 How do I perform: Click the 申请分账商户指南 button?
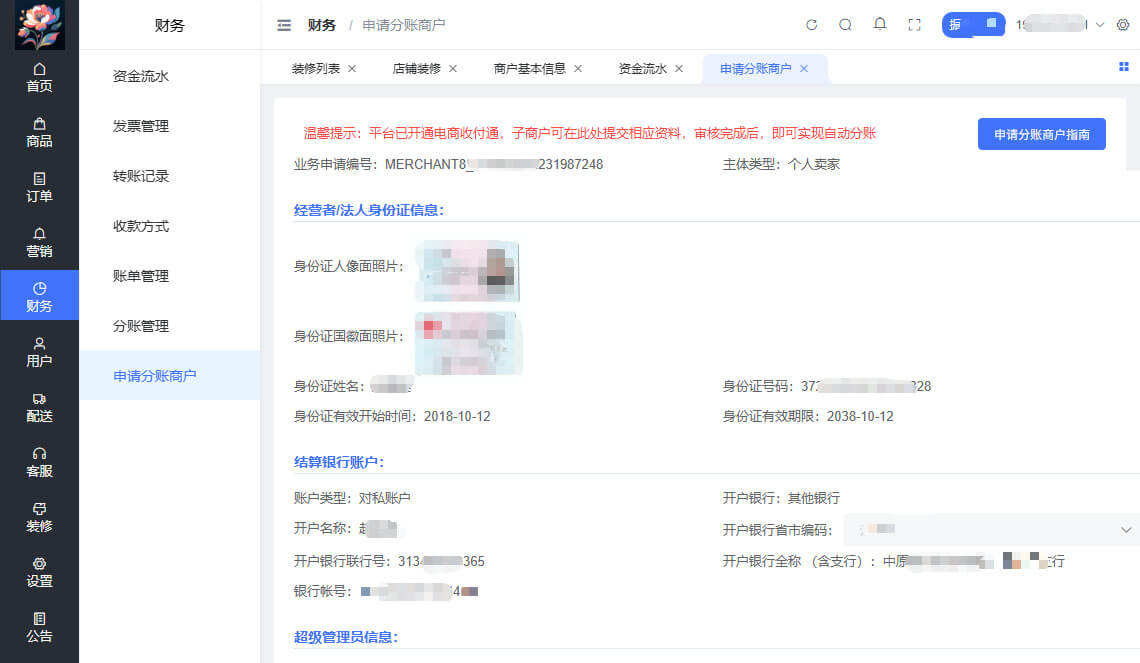[x=1041, y=134]
